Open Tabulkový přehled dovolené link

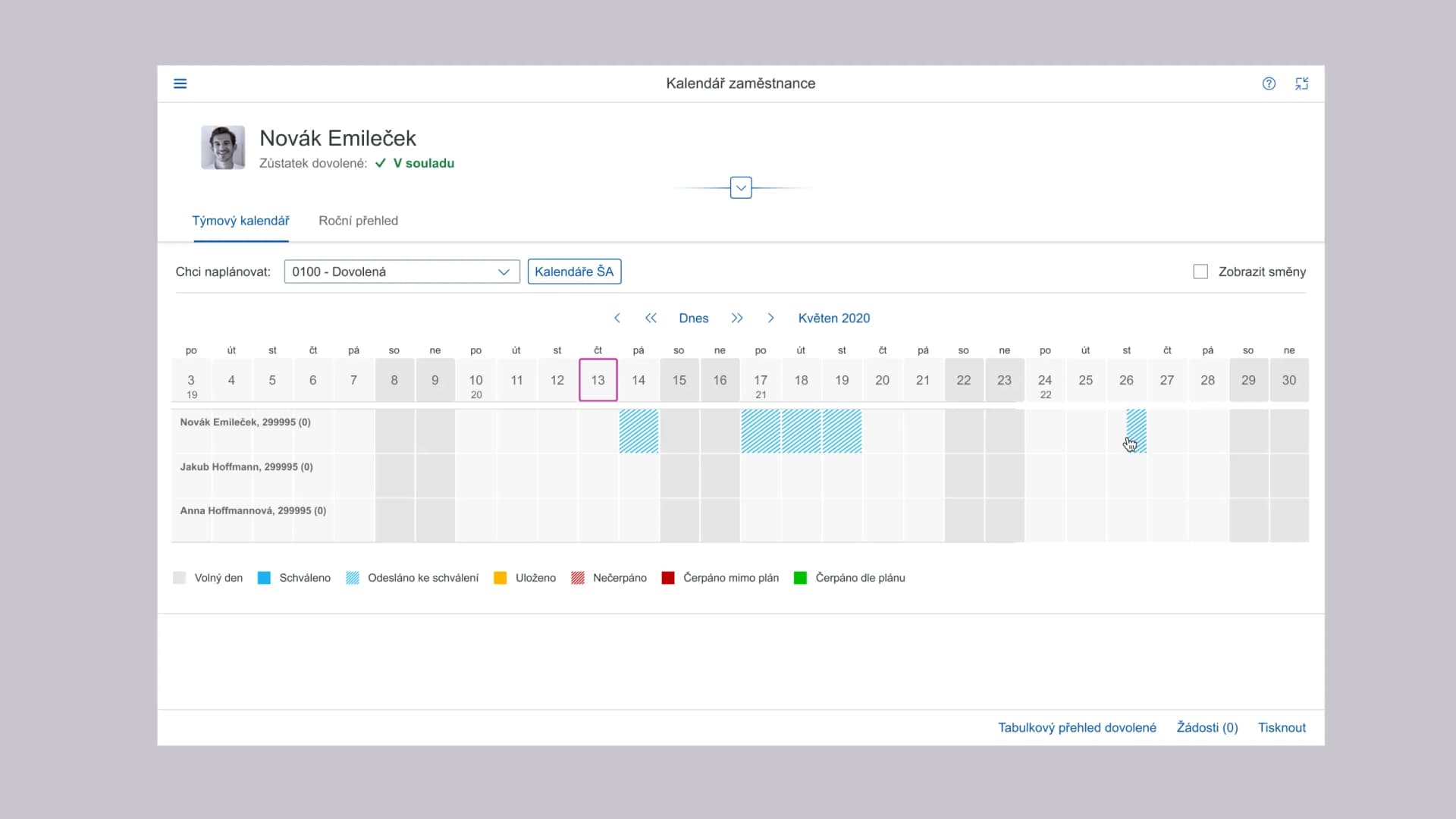(1077, 727)
